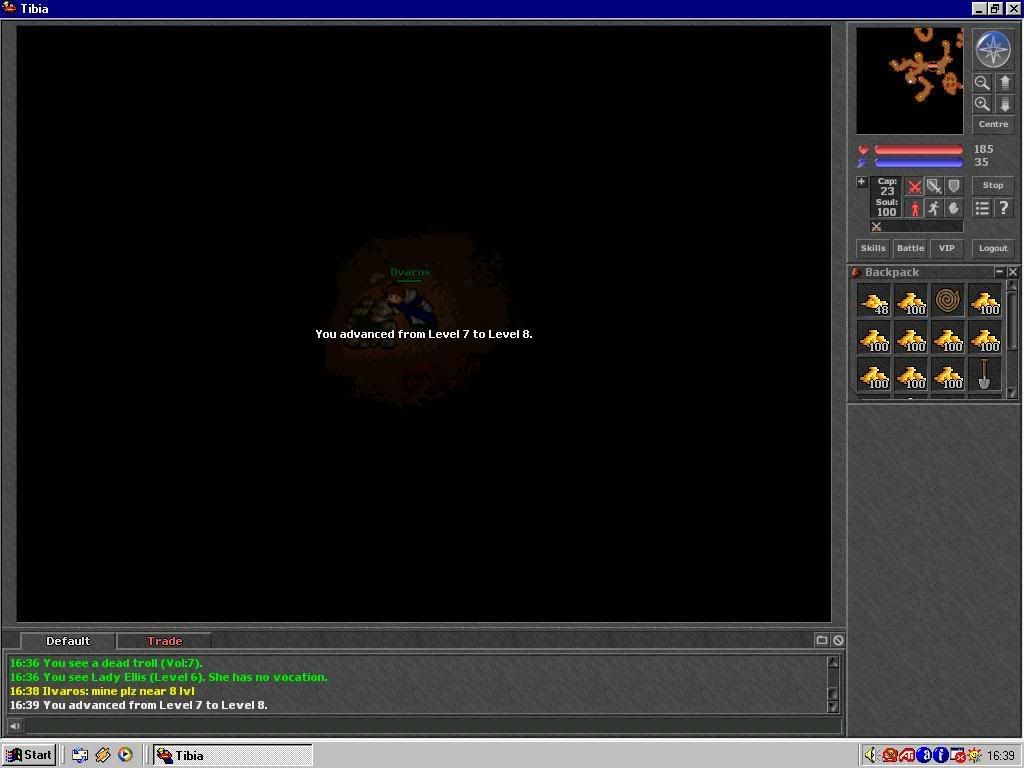Viewport: 1024px width, 768px height.
Task: Centre the minimap with the Centre button
Action: click(993, 124)
